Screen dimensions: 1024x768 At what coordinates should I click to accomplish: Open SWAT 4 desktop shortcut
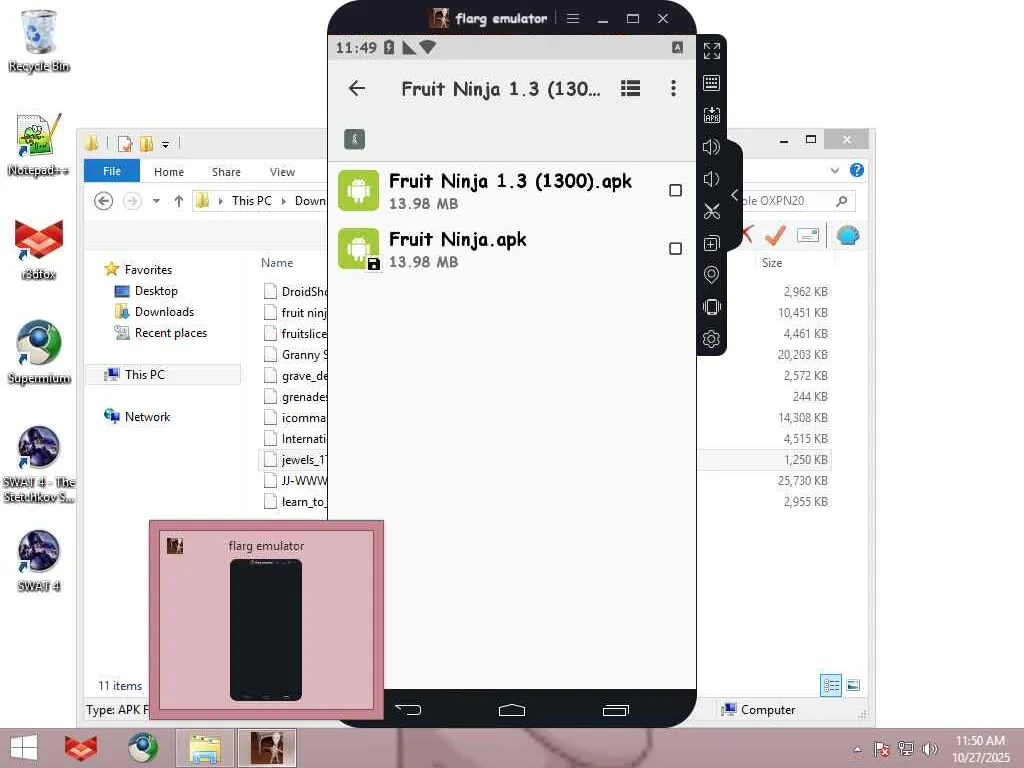(39, 560)
